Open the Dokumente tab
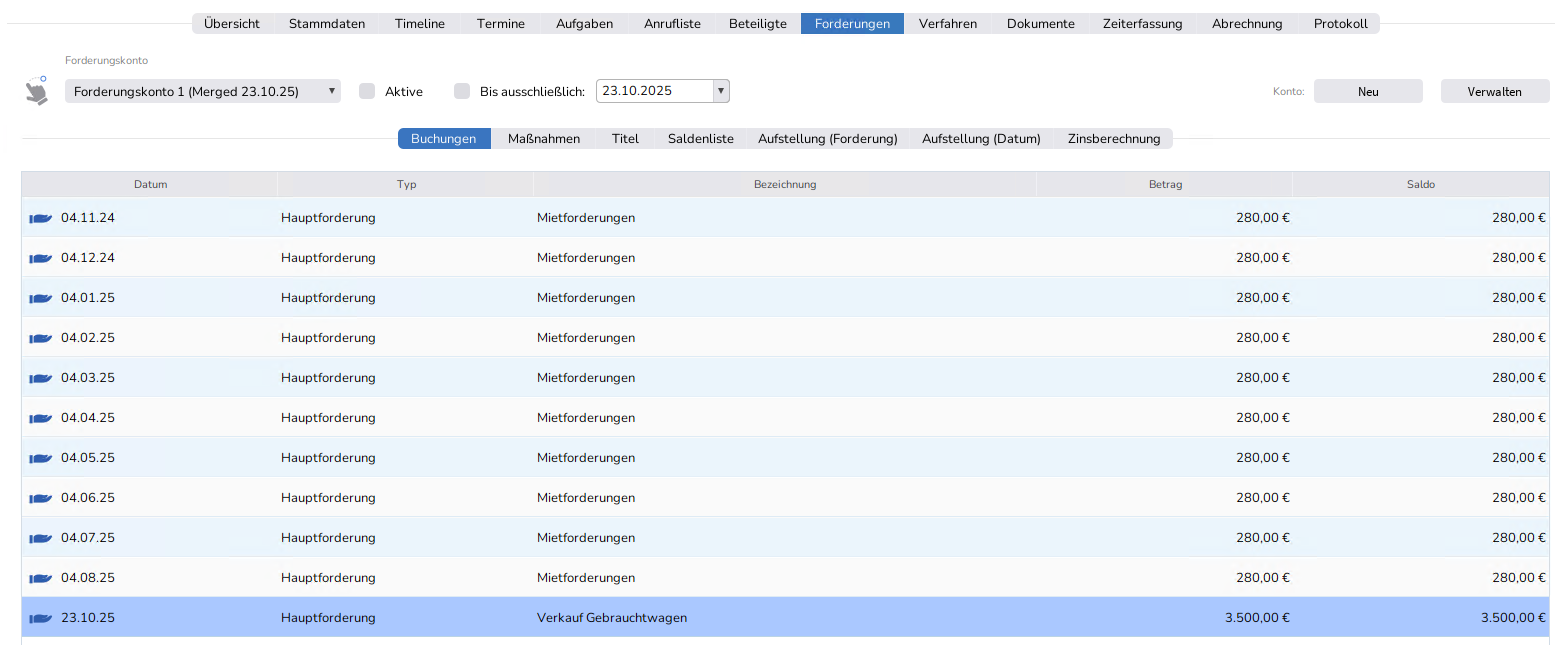The image size is (1555, 645). pyautogui.click(x=1040, y=24)
